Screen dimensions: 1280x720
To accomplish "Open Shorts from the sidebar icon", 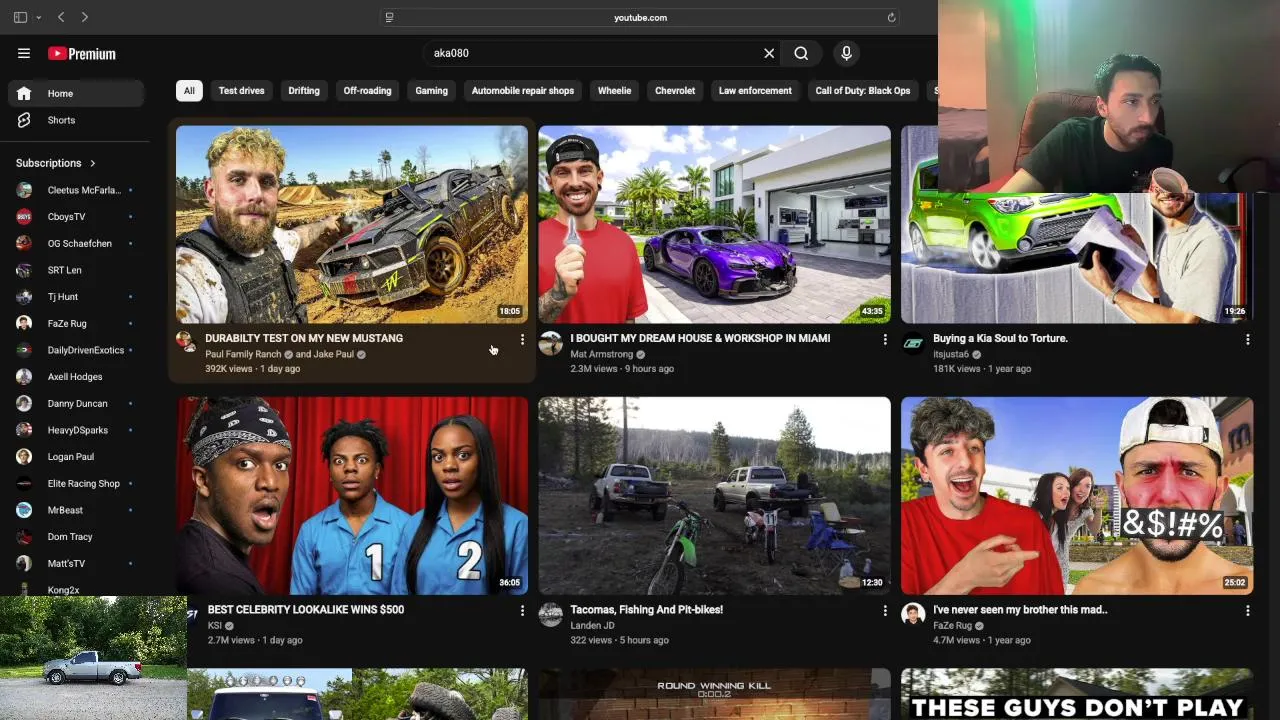I will coord(24,120).
